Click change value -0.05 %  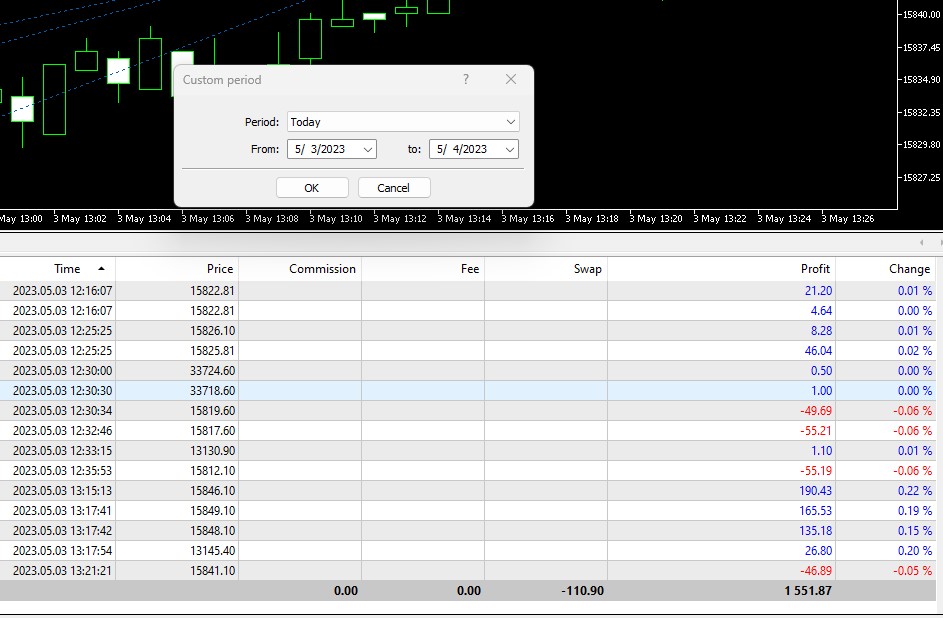[912, 571]
